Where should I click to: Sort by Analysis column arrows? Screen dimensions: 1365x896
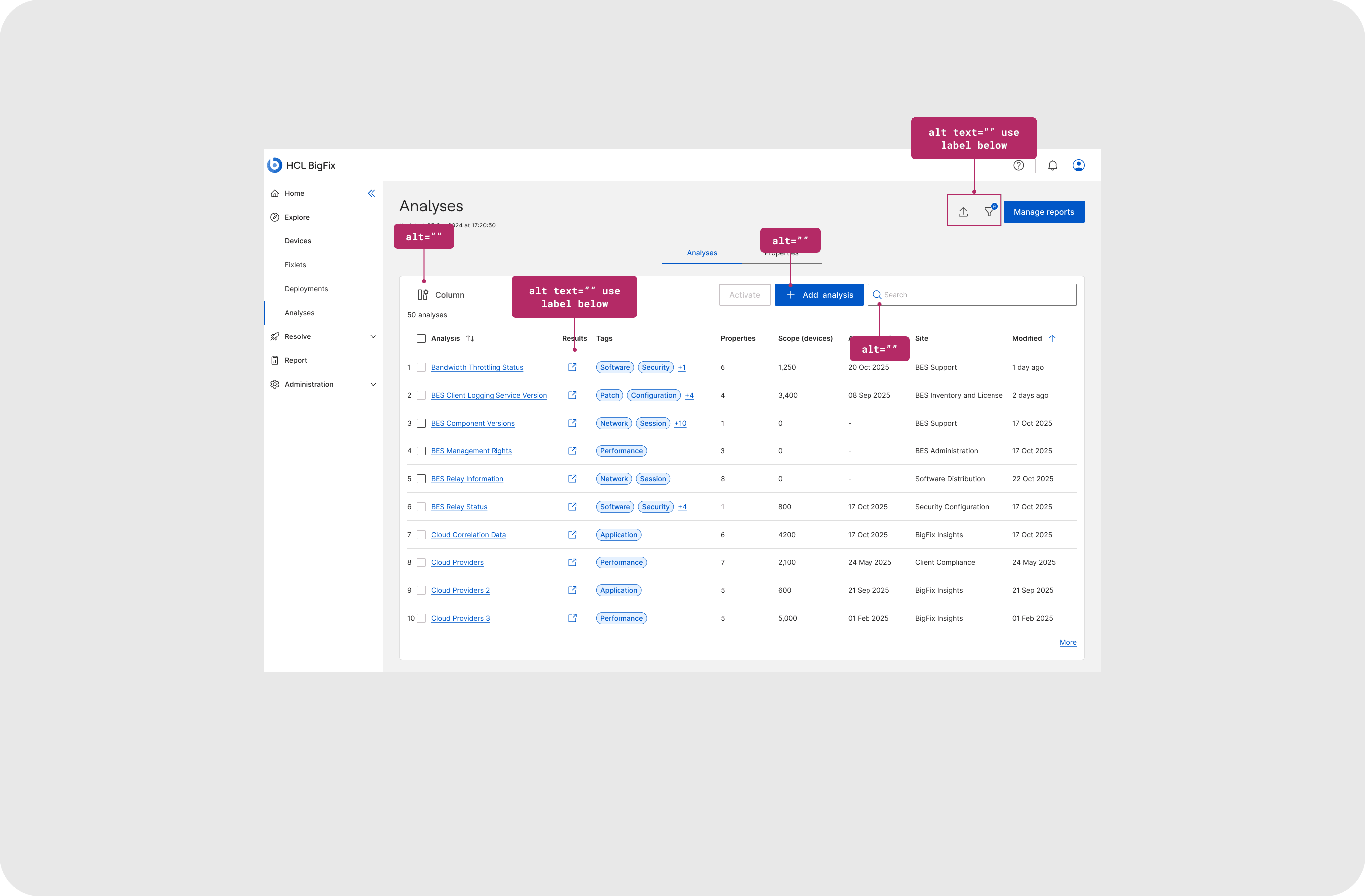pyautogui.click(x=470, y=338)
